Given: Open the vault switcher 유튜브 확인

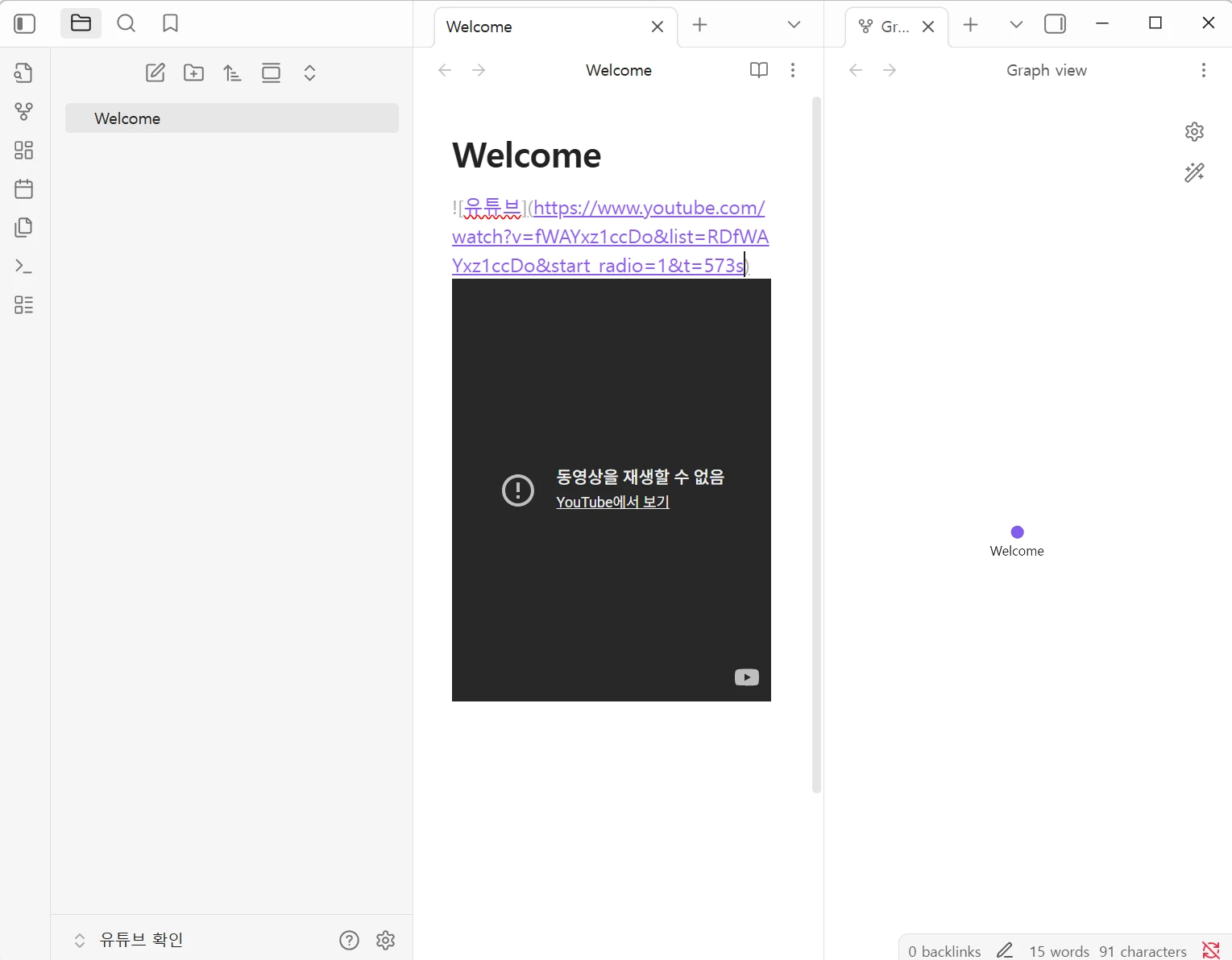Looking at the screenshot, I should (x=141, y=940).
